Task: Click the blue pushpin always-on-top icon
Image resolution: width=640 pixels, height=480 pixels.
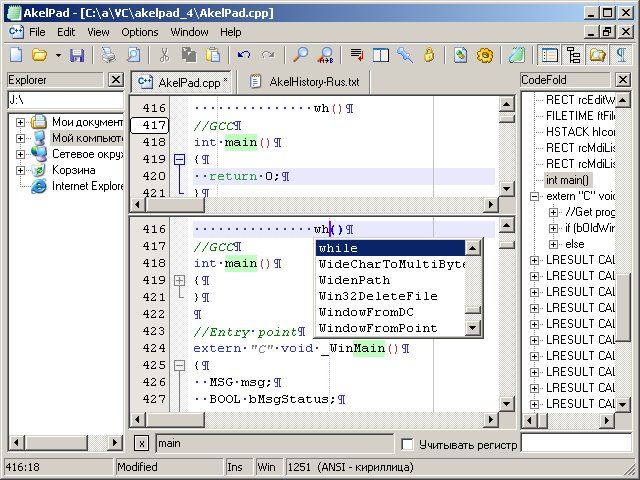Action: [405, 55]
